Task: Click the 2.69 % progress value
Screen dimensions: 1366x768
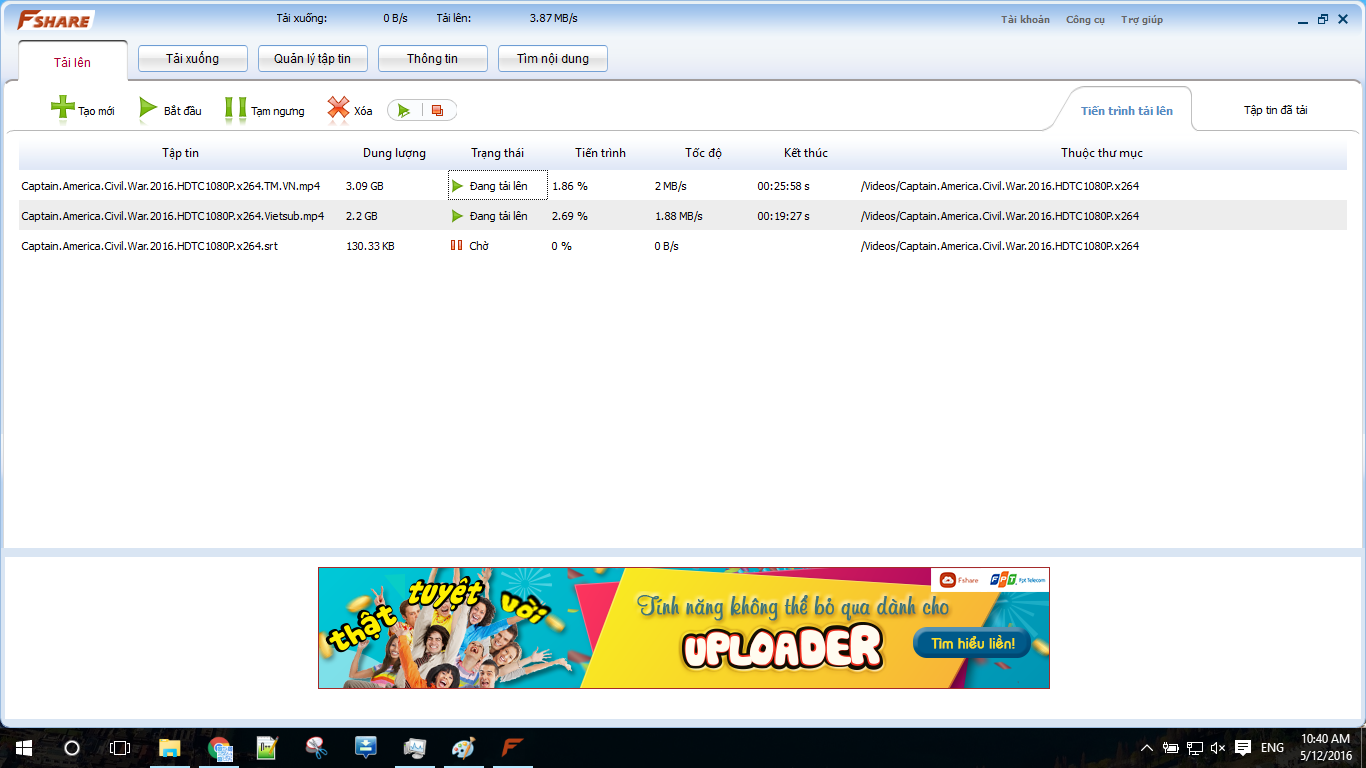Action: (569, 216)
